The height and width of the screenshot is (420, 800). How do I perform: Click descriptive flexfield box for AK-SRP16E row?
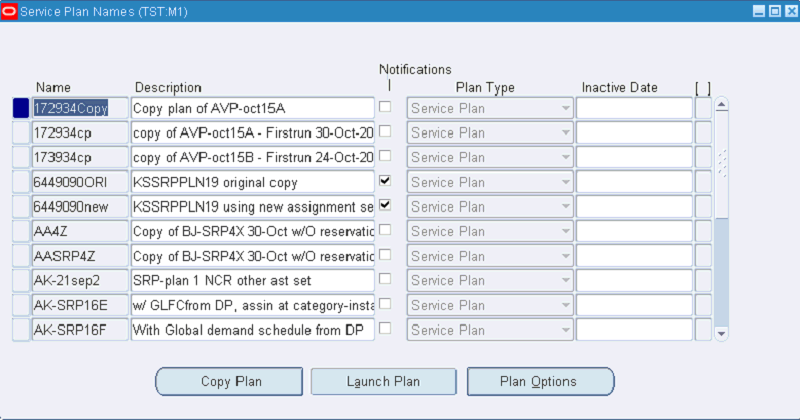point(703,305)
